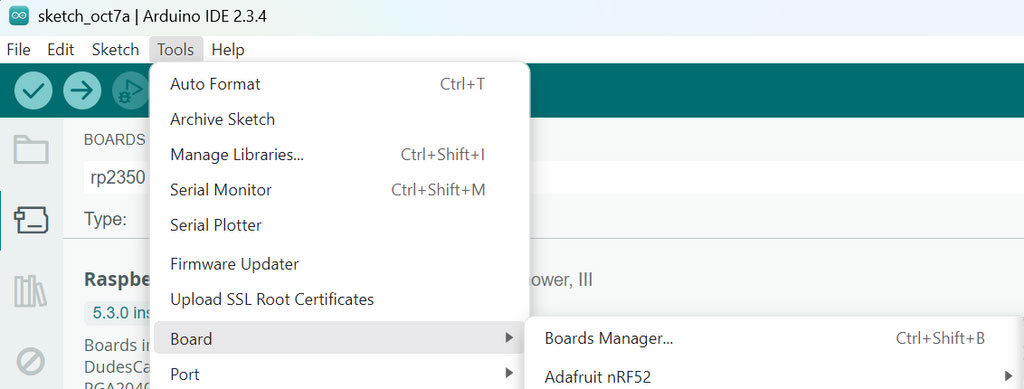Click the 5.3.0 installed version badge
The image size is (1024, 389).
coord(118,313)
